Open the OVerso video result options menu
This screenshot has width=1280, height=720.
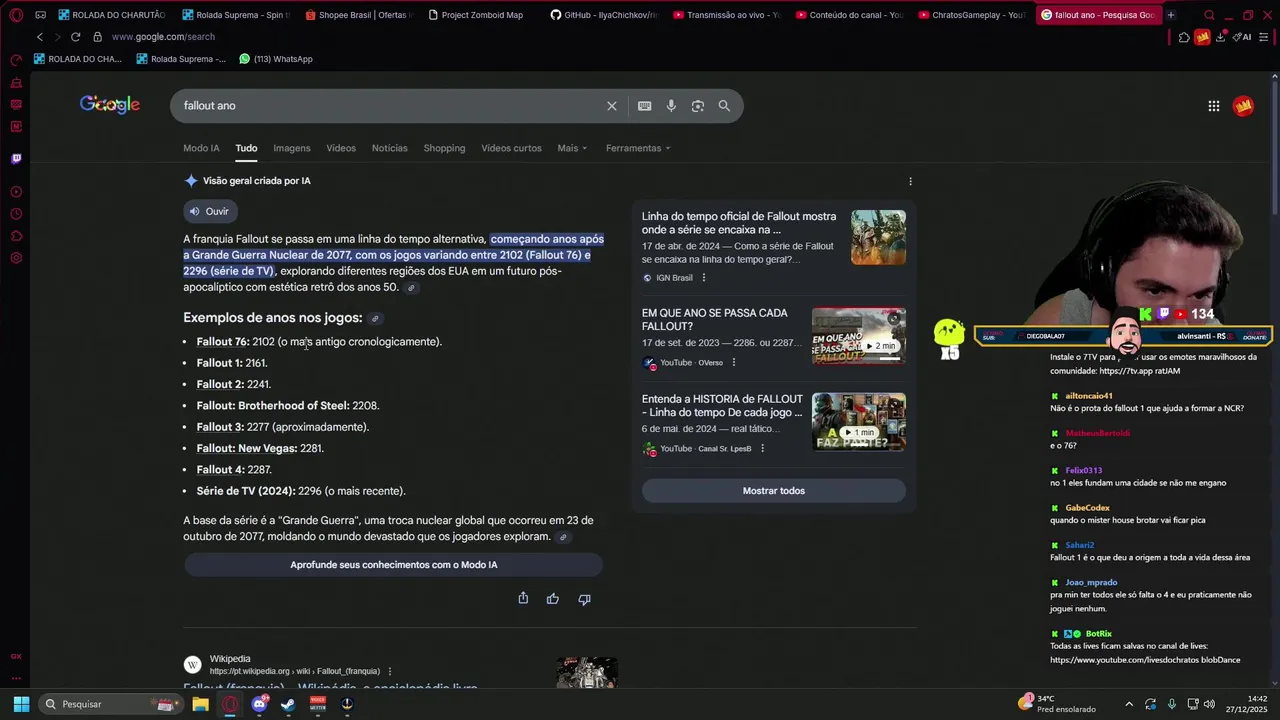[x=734, y=363]
